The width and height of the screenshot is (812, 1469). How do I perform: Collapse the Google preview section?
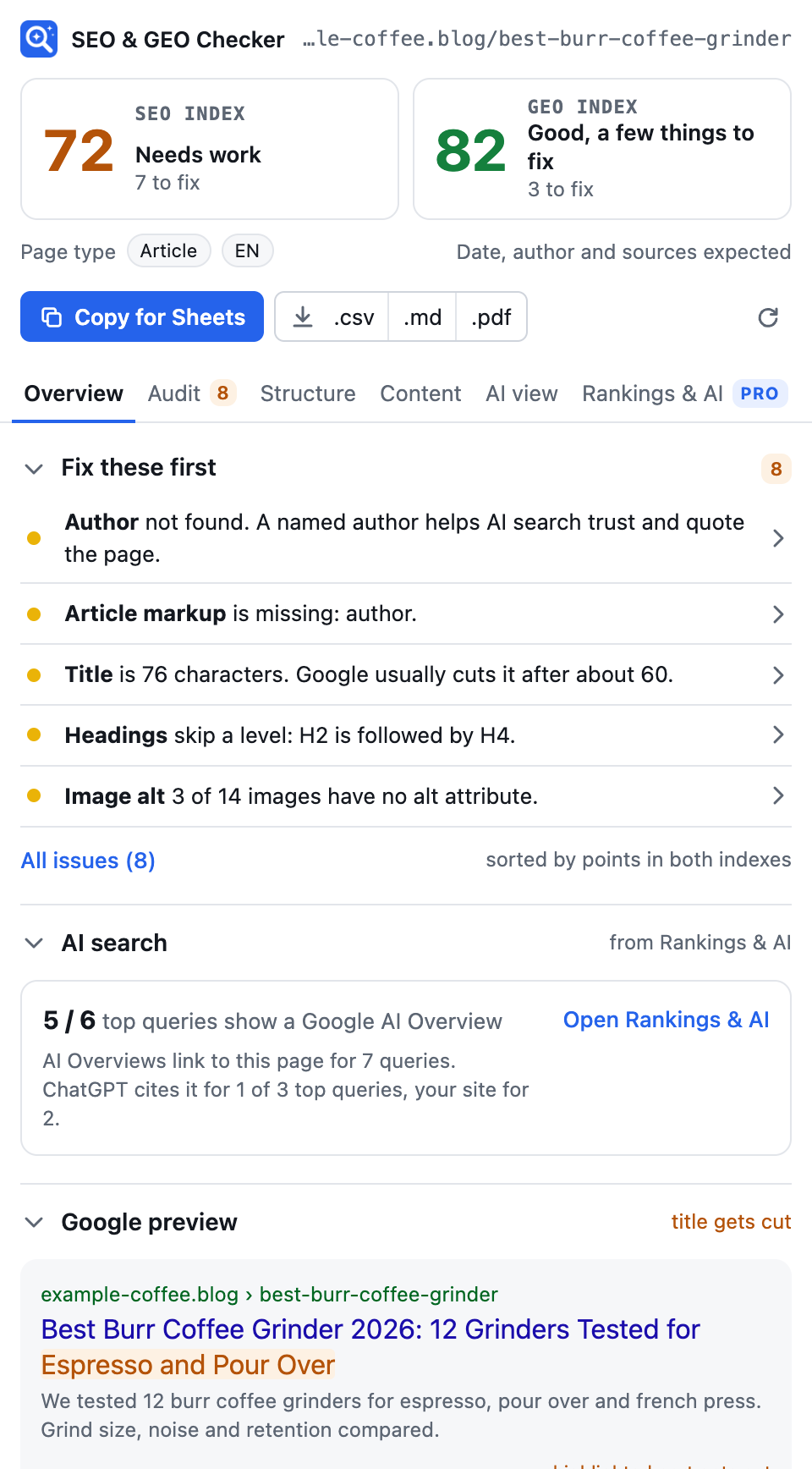(x=34, y=1222)
